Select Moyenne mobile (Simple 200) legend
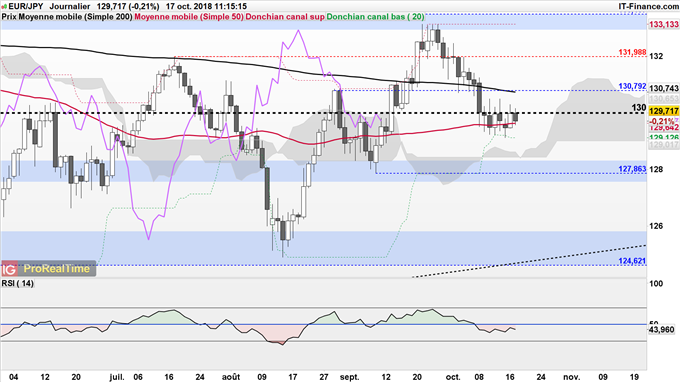Viewport: 680px width, 382px height. [75, 16]
